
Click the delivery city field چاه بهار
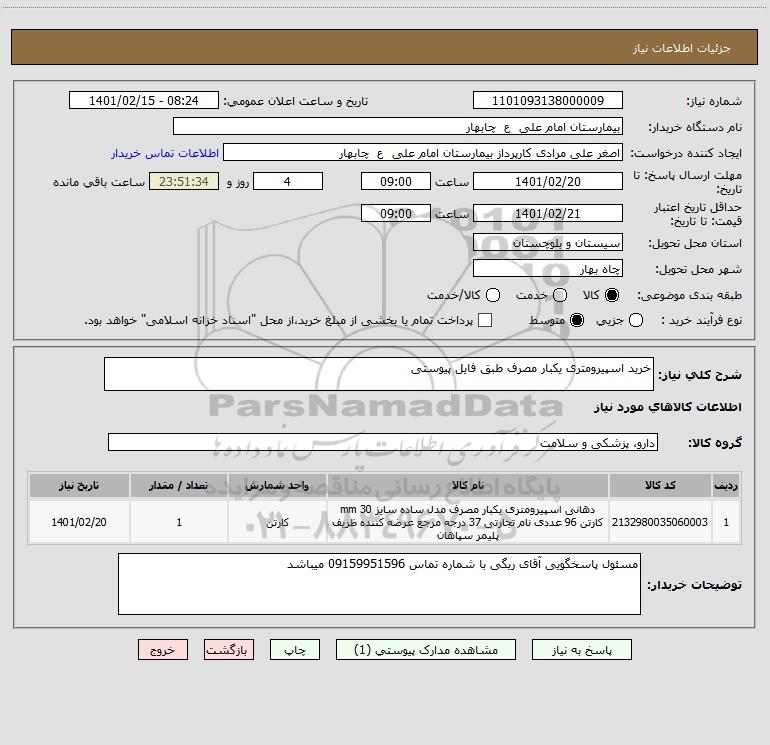click(548, 268)
